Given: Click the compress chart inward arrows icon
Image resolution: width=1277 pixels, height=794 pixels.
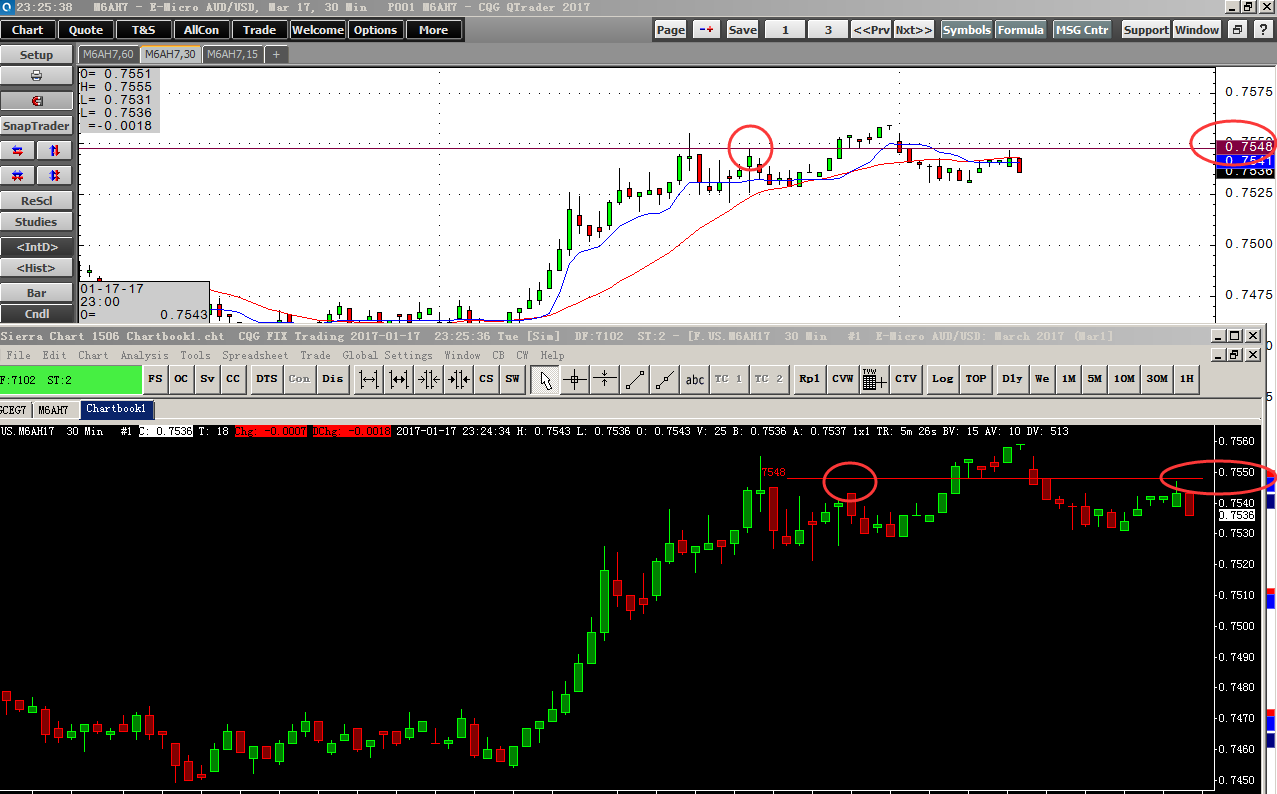Looking at the screenshot, I should (429, 379).
